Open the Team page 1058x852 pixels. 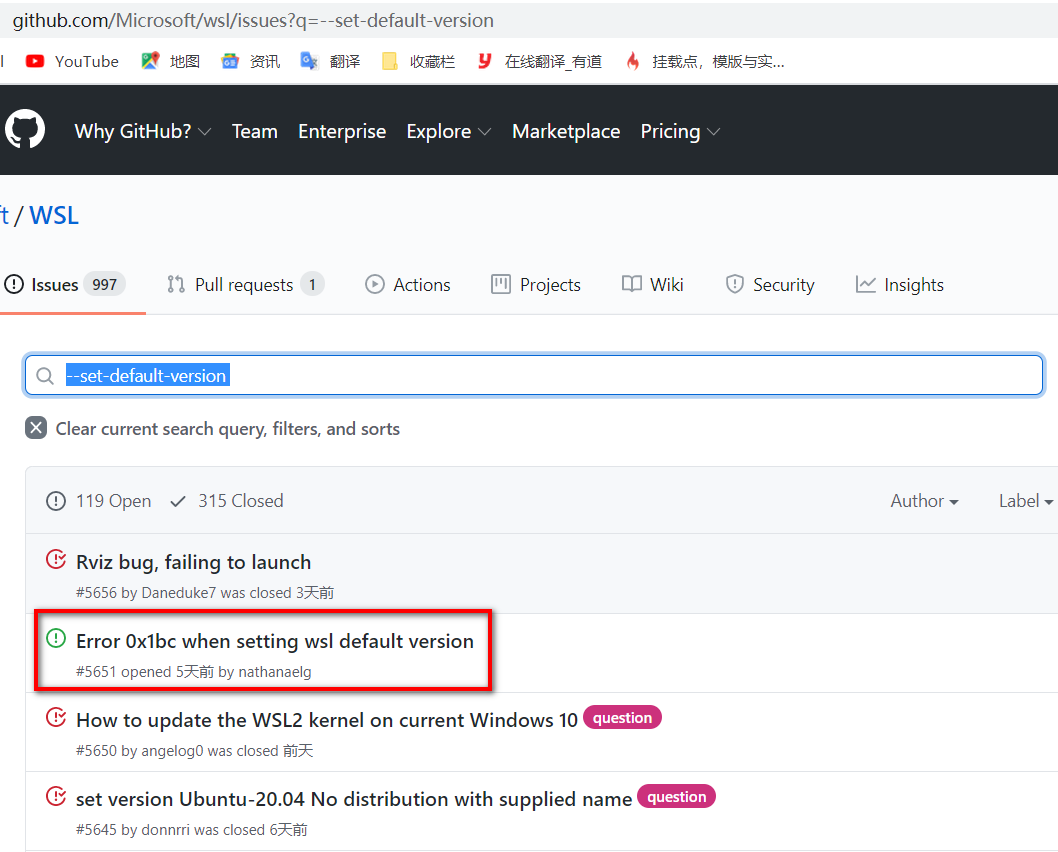coord(254,131)
